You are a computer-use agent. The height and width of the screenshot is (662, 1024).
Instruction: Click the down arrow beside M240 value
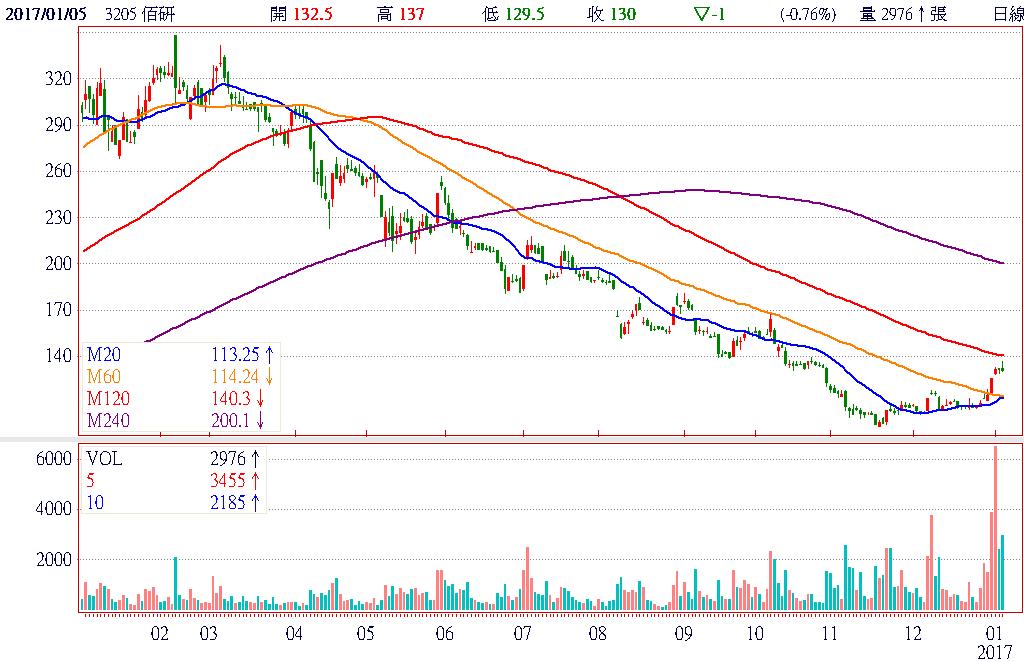coord(261,420)
